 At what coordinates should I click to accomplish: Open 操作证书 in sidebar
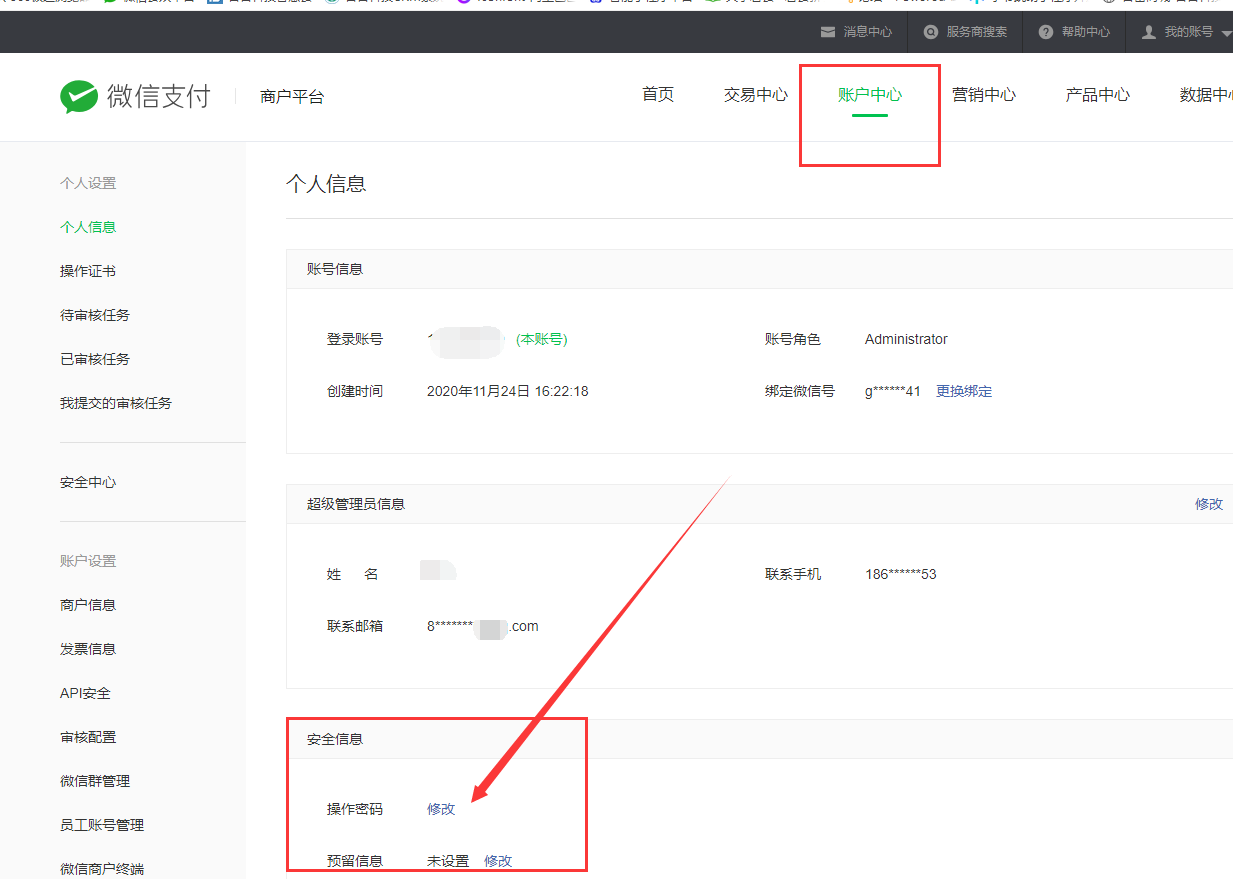coord(88,271)
